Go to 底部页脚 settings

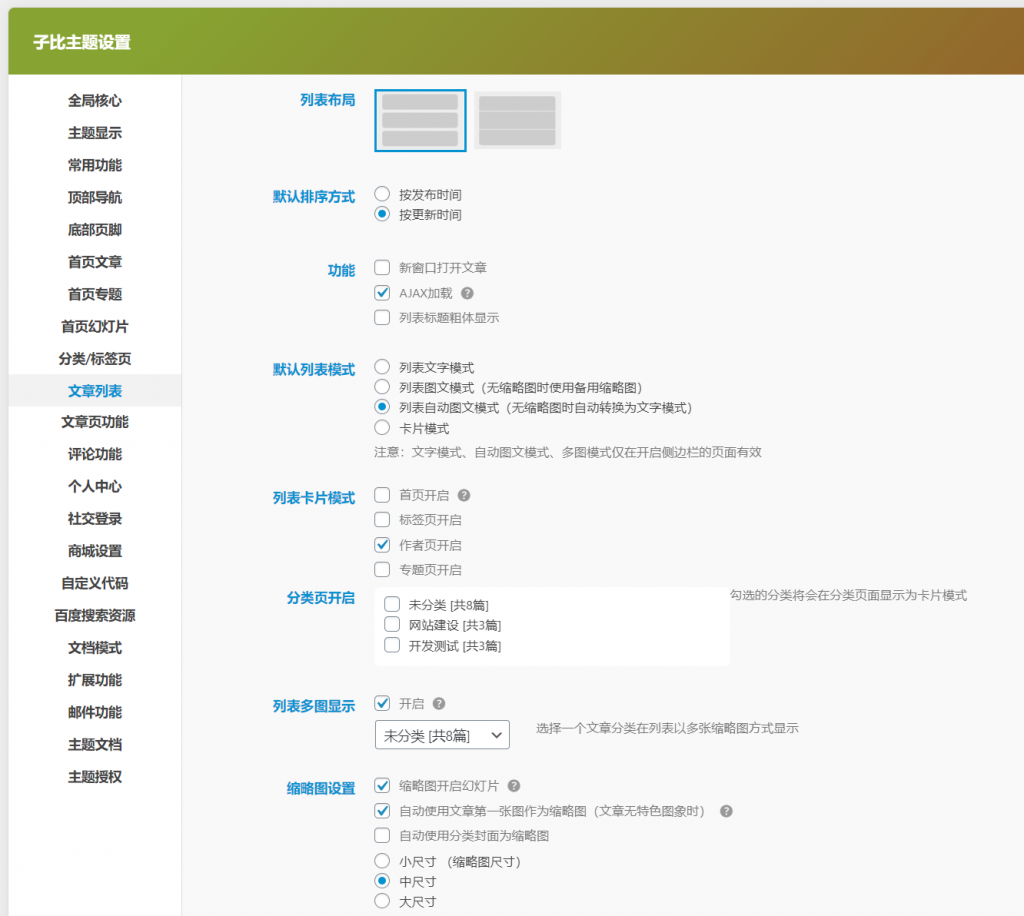point(95,230)
